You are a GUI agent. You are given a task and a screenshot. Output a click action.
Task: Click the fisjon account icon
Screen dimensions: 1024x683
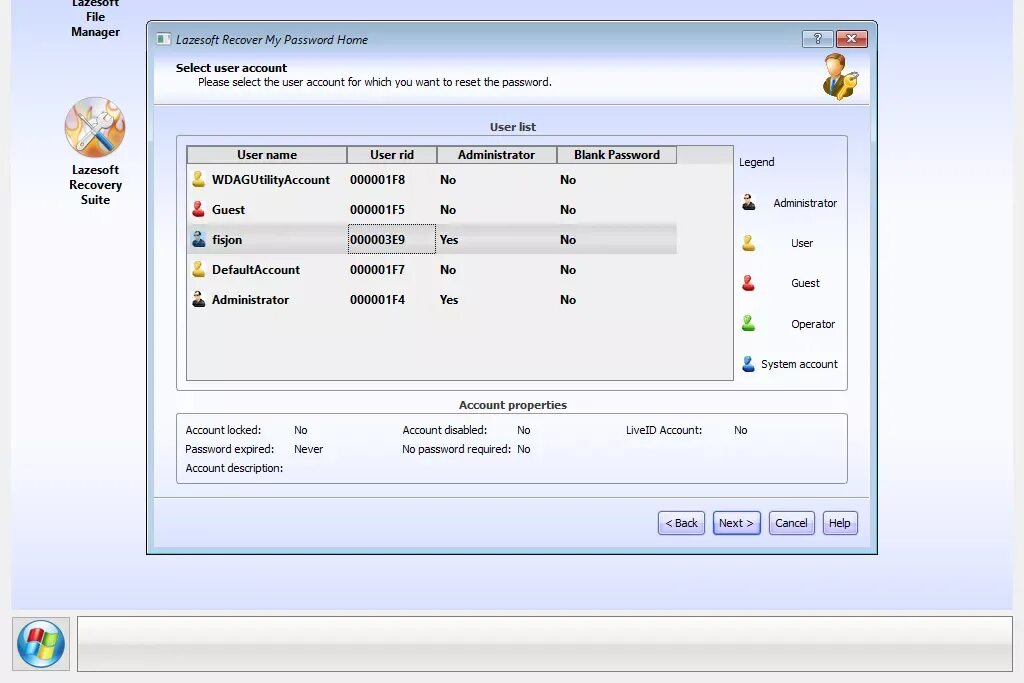(x=199, y=239)
